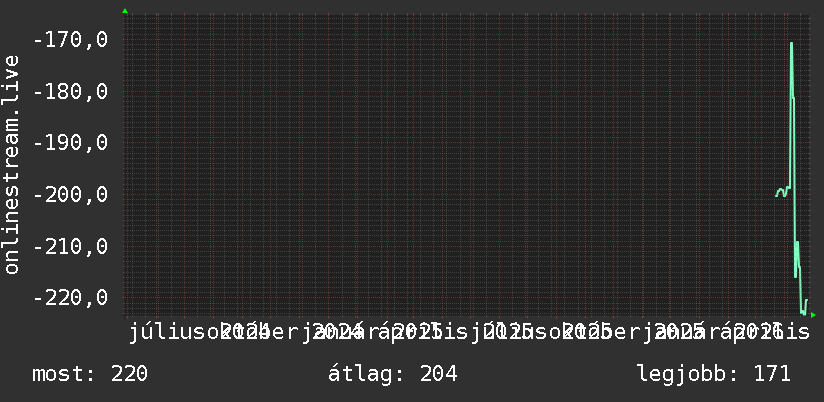Click the -220,0 y-axis label
Image resolution: width=824 pixels, height=402 pixels.
point(70,297)
